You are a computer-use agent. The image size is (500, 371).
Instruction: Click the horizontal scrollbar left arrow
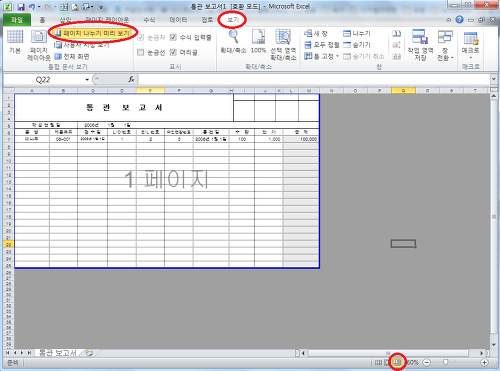303,353
